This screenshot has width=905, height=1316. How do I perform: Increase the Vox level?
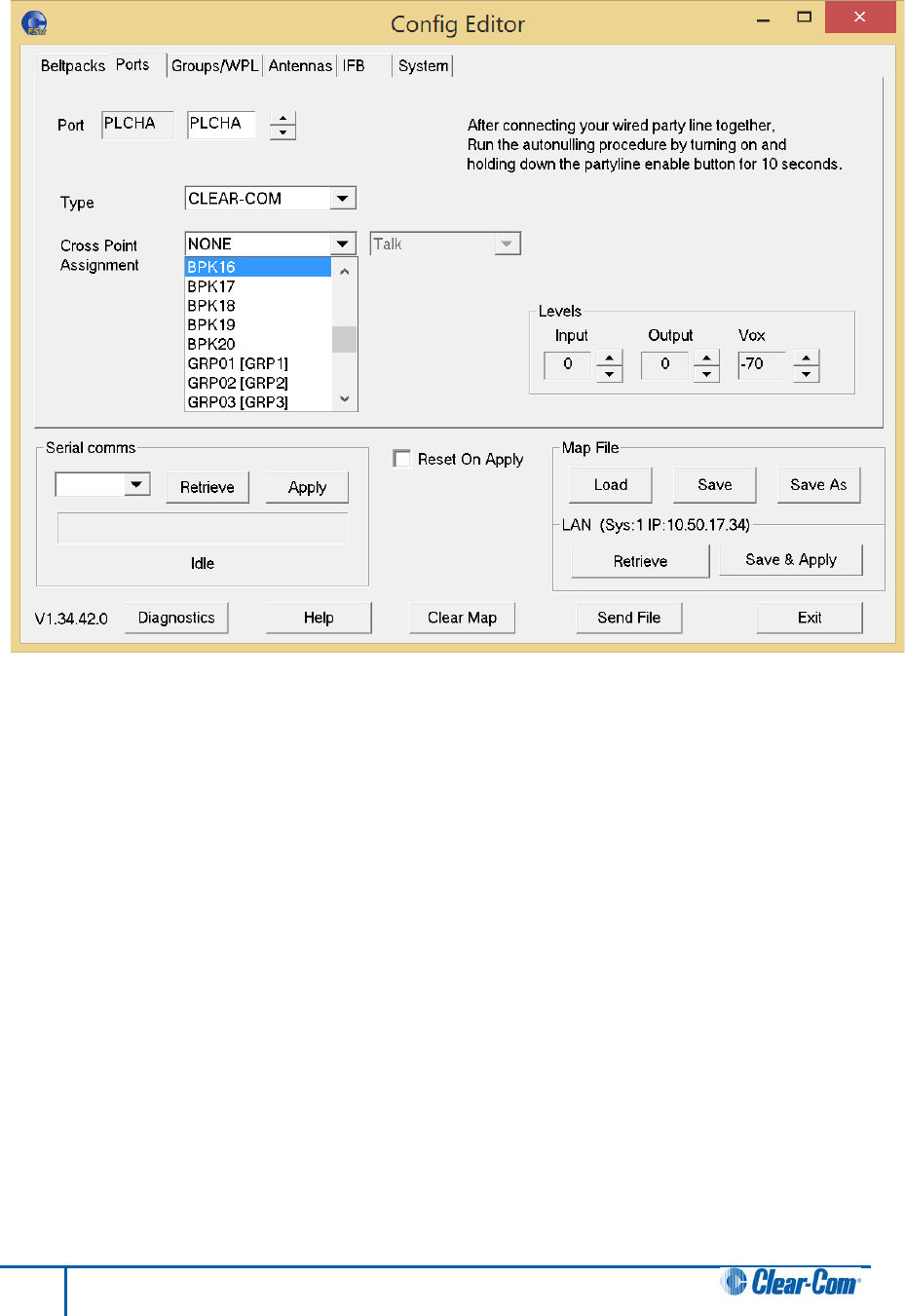click(x=807, y=357)
